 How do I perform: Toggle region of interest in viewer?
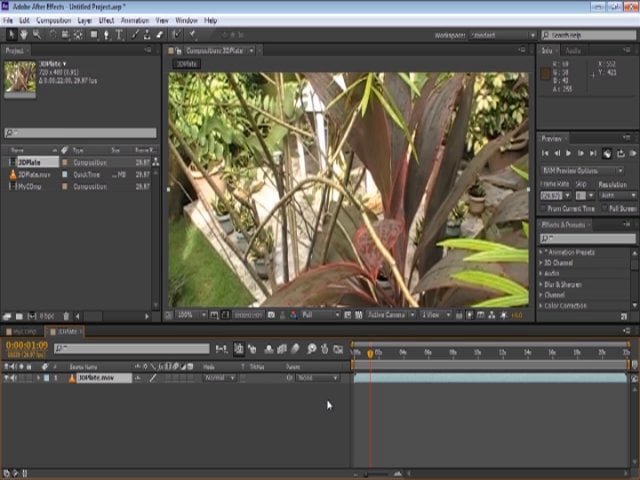pos(347,315)
